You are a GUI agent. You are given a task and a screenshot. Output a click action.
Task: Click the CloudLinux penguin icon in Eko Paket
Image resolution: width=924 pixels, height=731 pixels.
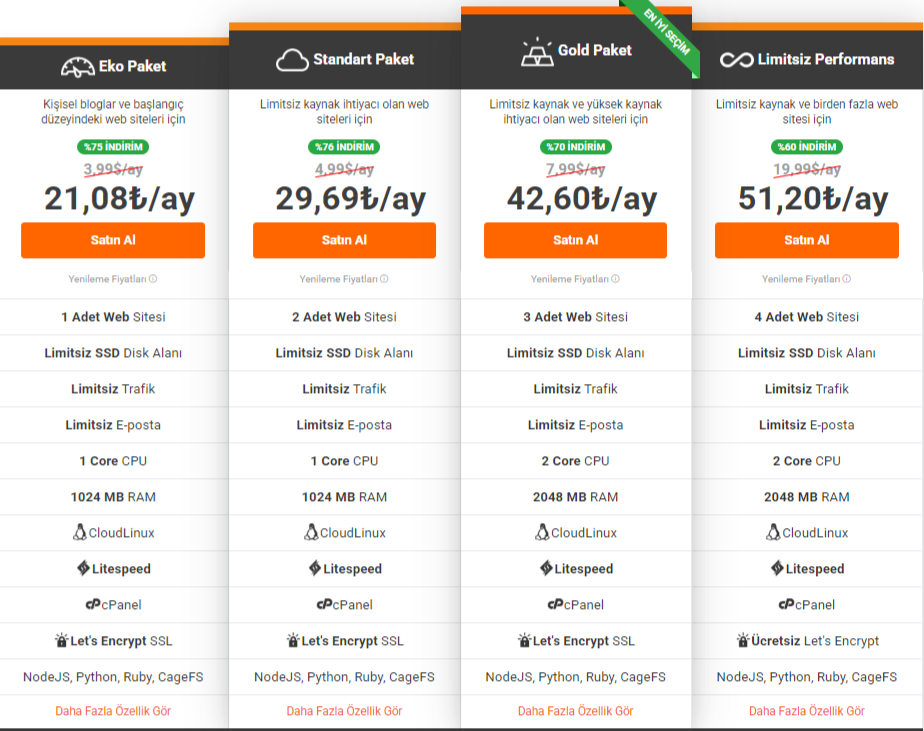(80, 533)
